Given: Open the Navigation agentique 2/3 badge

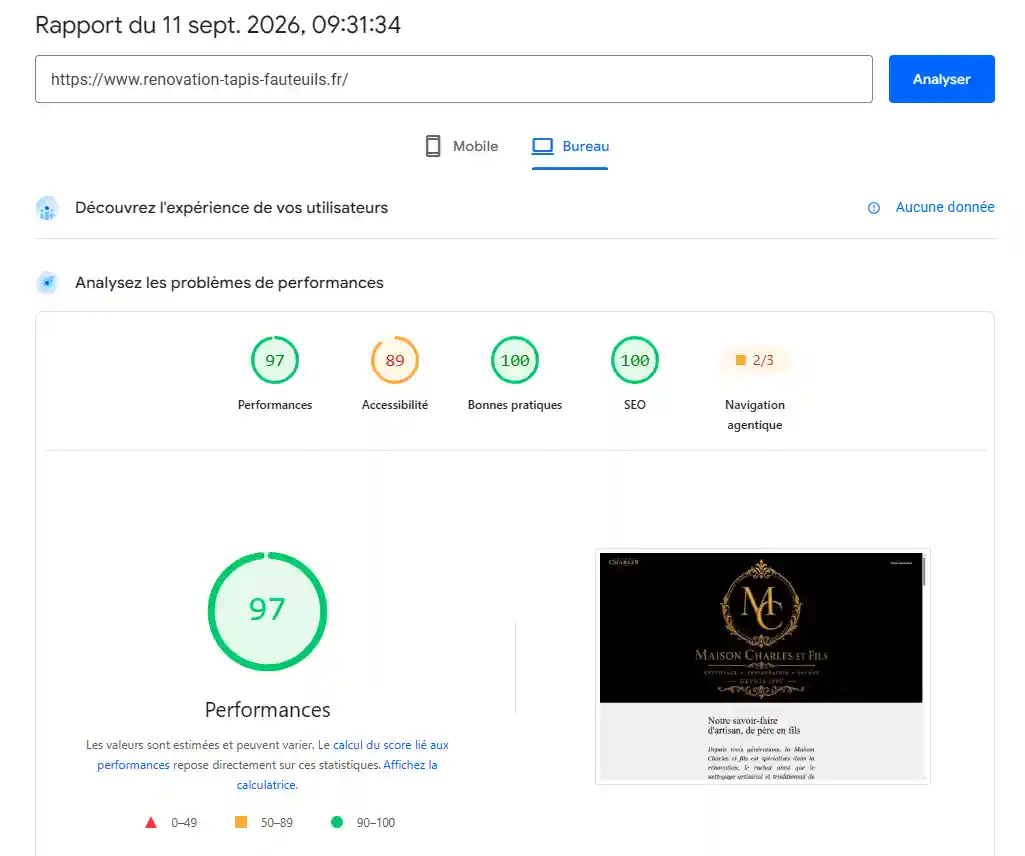Looking at the screenshot, I should click(755, 360).
